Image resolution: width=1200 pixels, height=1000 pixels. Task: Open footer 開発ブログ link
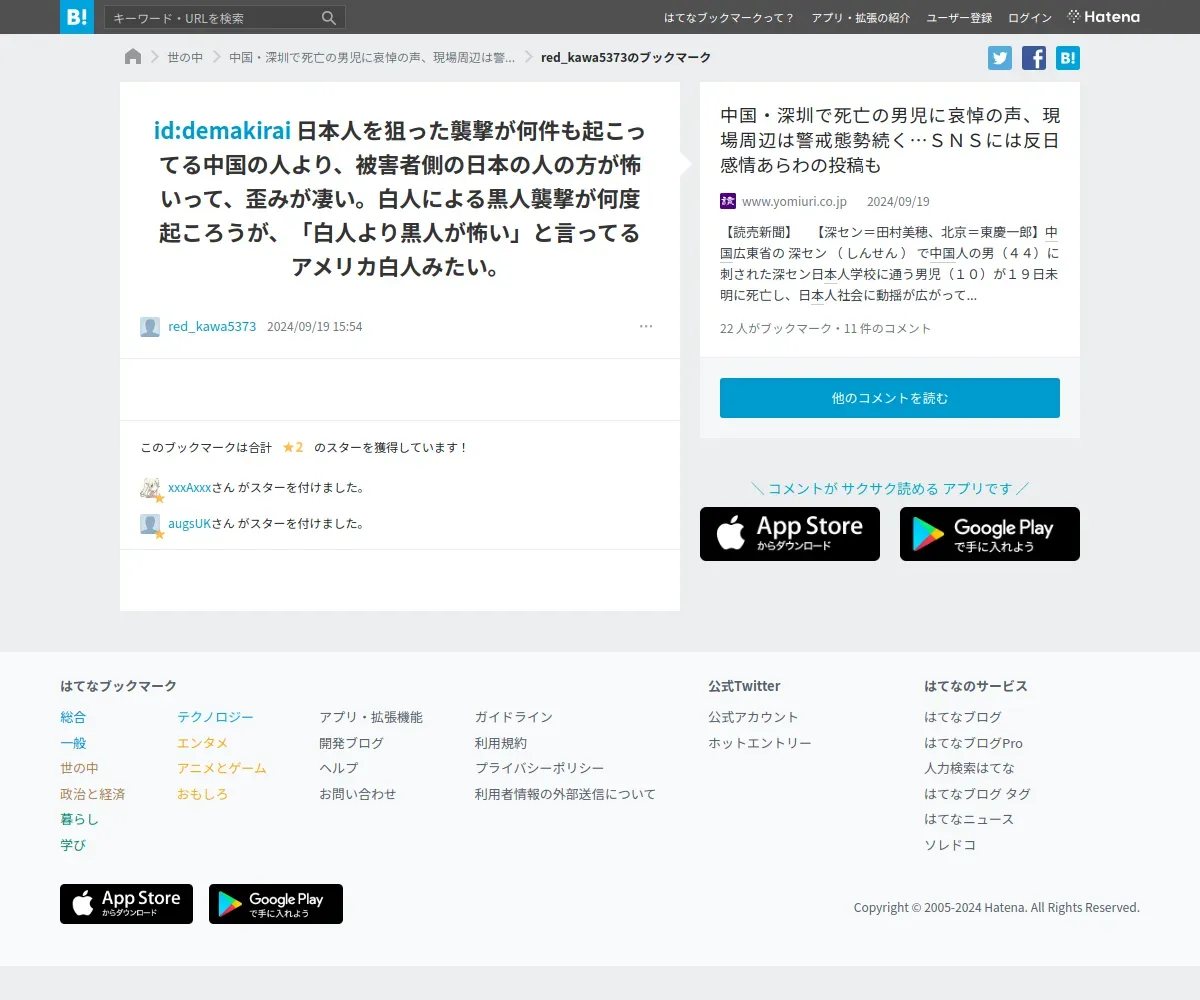point(351,743)
